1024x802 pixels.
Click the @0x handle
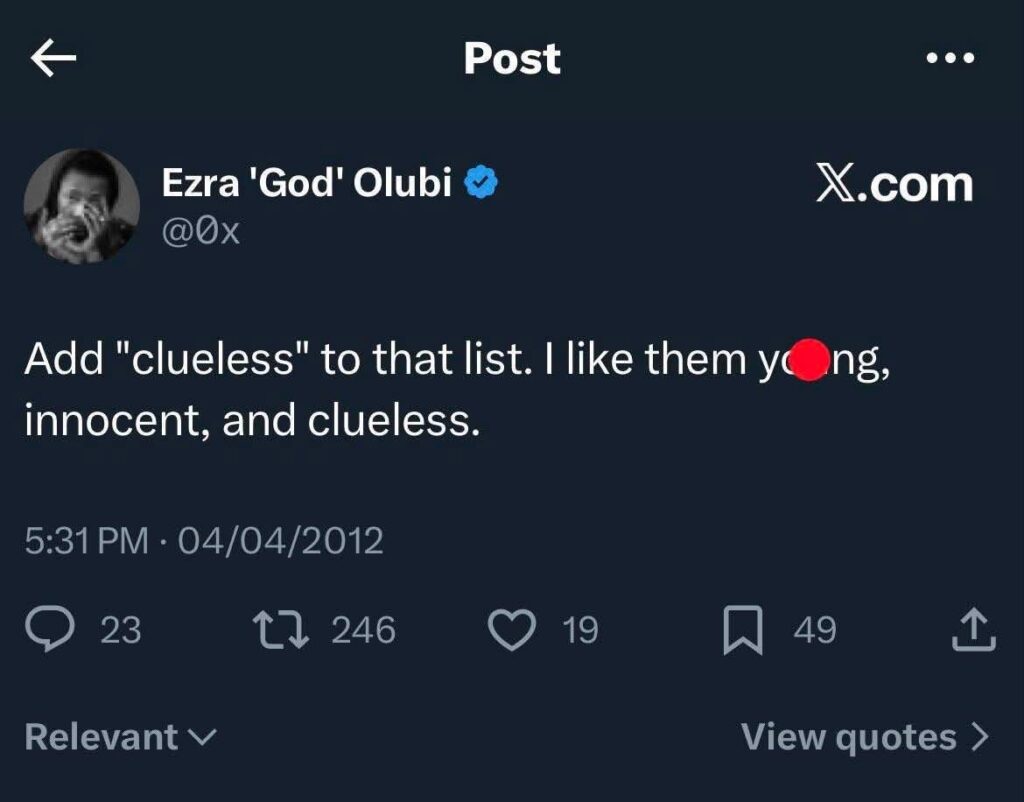tap(201, 232)
